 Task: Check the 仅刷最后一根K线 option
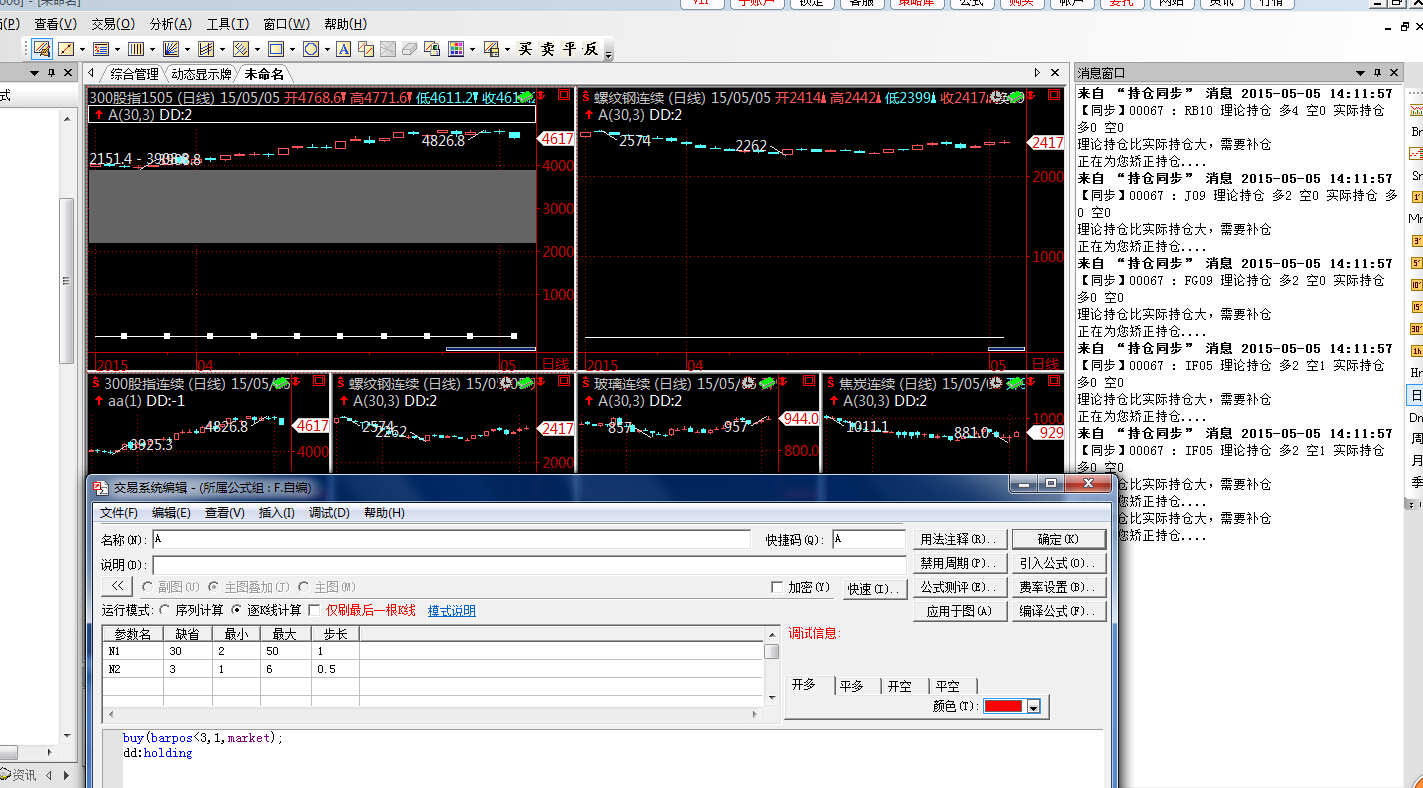[x=314, y=610]
